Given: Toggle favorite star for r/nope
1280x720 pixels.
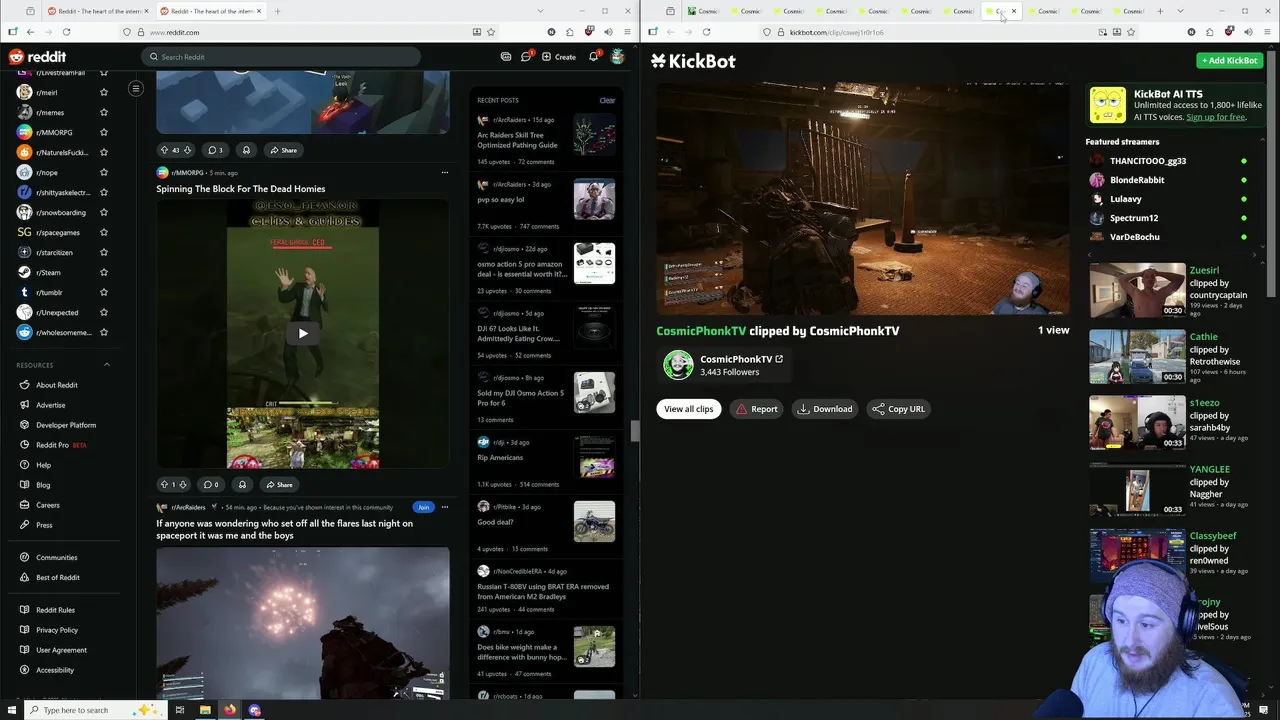Looking at the screenshot, I should (x=103, y=173).
